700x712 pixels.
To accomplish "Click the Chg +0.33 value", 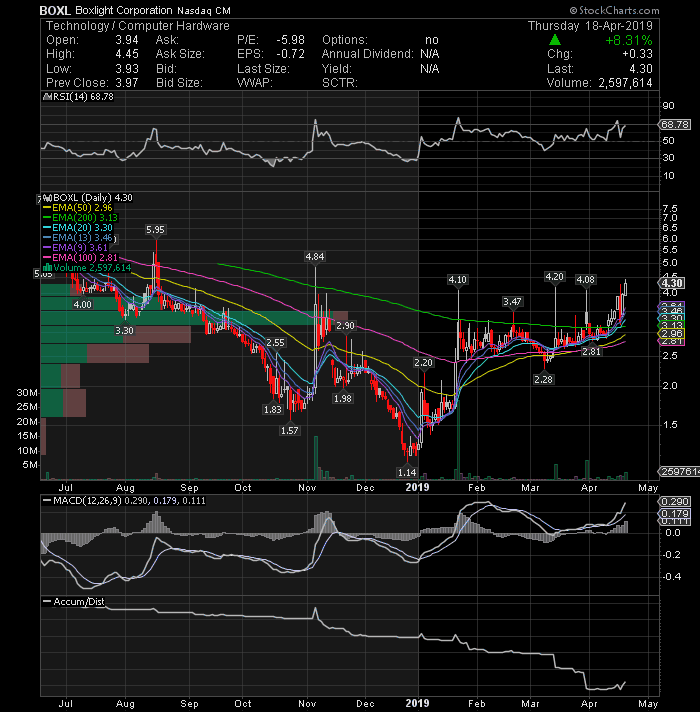I will pos(637,54).
